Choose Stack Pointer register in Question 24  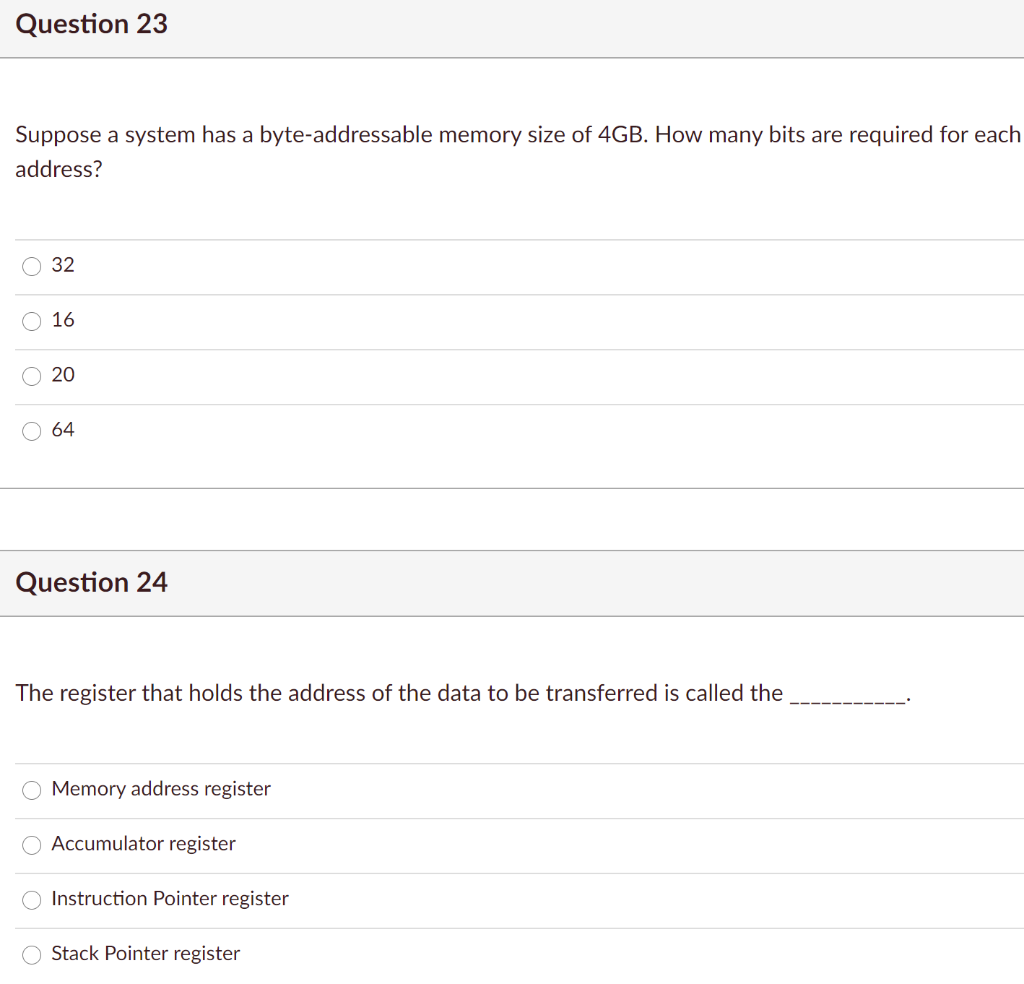pyautogui.click(x=31, y=955)
